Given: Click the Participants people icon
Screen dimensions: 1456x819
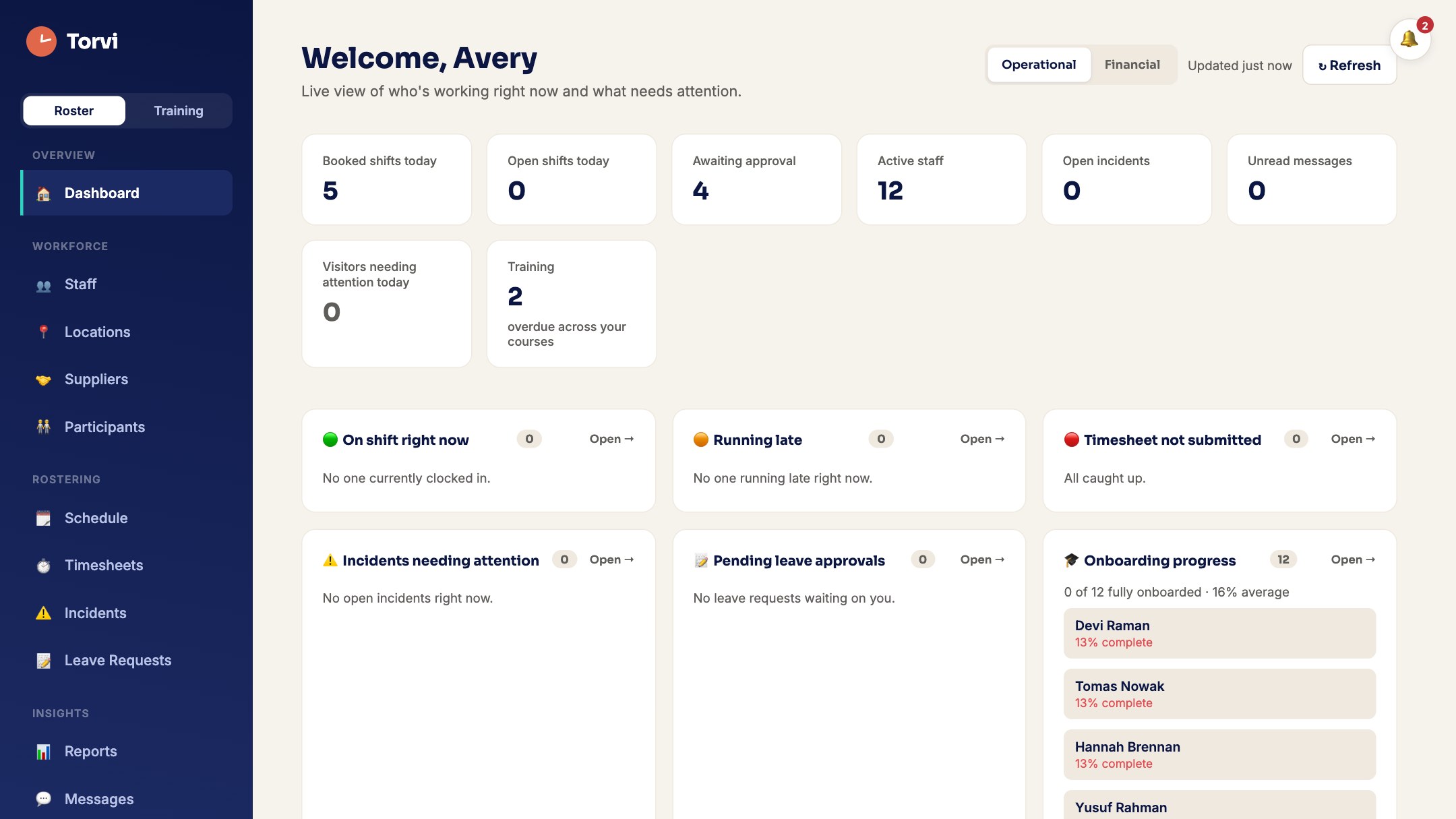Looking at the screenshot, I should pos(44,427).
